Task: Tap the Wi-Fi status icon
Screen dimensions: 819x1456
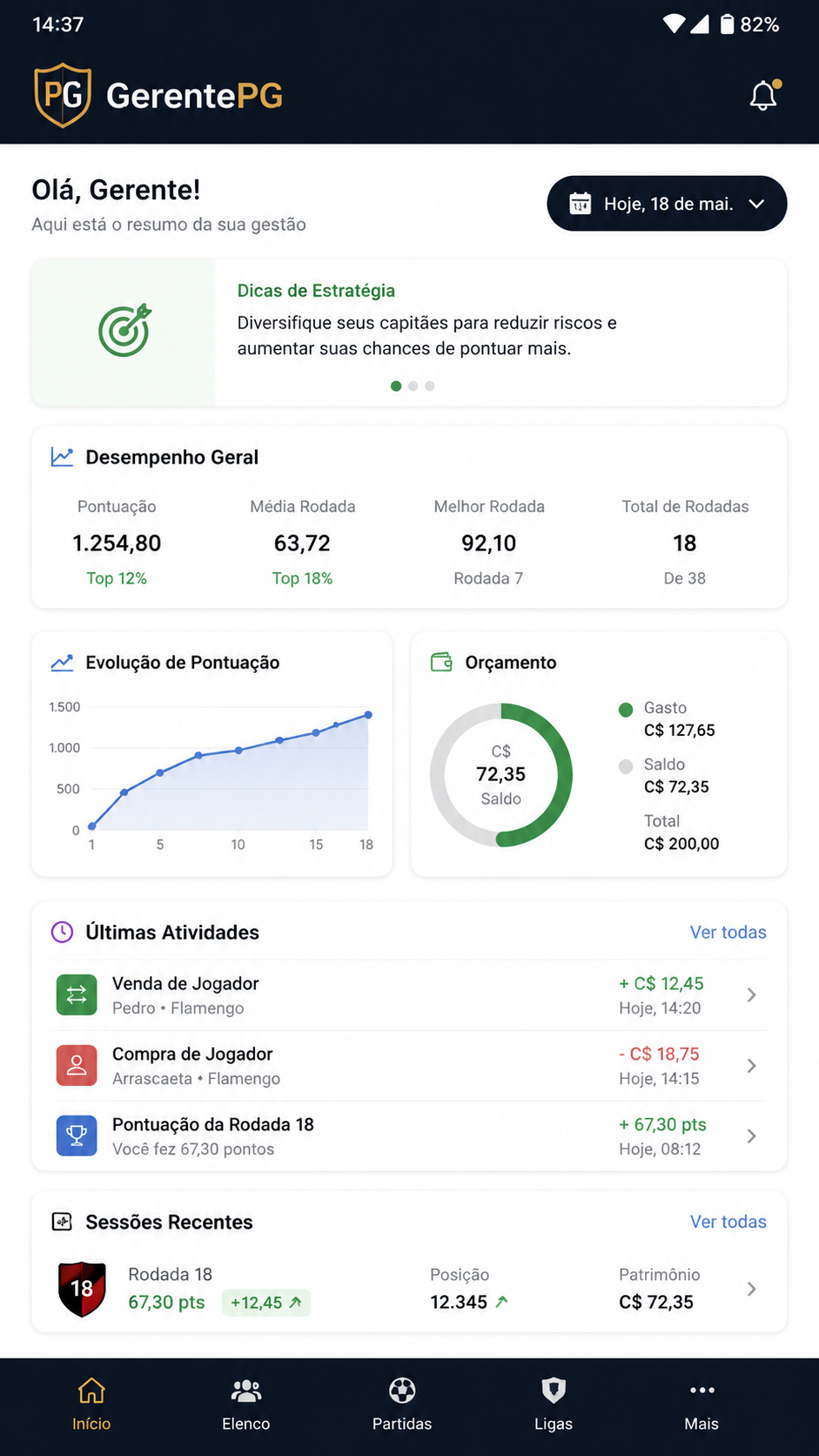Action: coord(674,24)
